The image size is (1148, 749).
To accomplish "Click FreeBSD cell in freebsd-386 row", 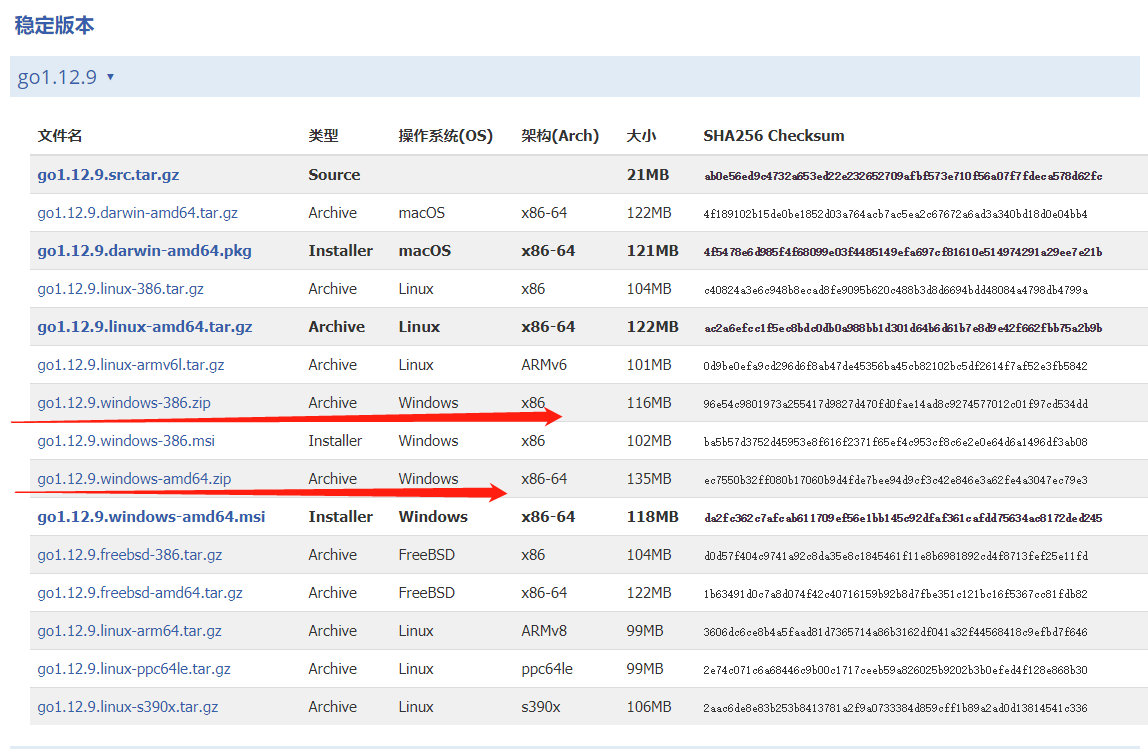I will 427,556.
